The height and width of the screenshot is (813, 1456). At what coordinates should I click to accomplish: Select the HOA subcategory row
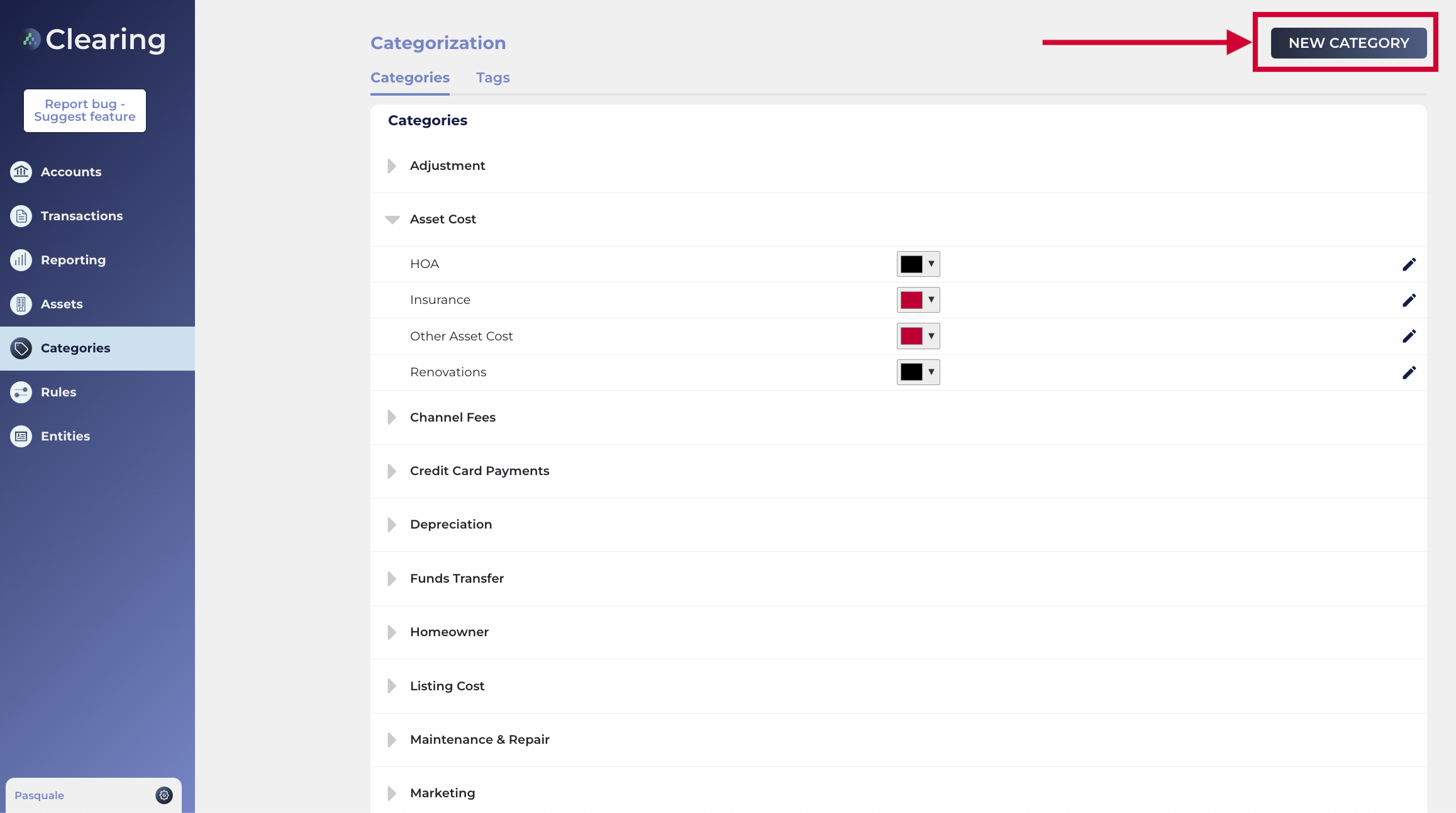click(898, 264)
